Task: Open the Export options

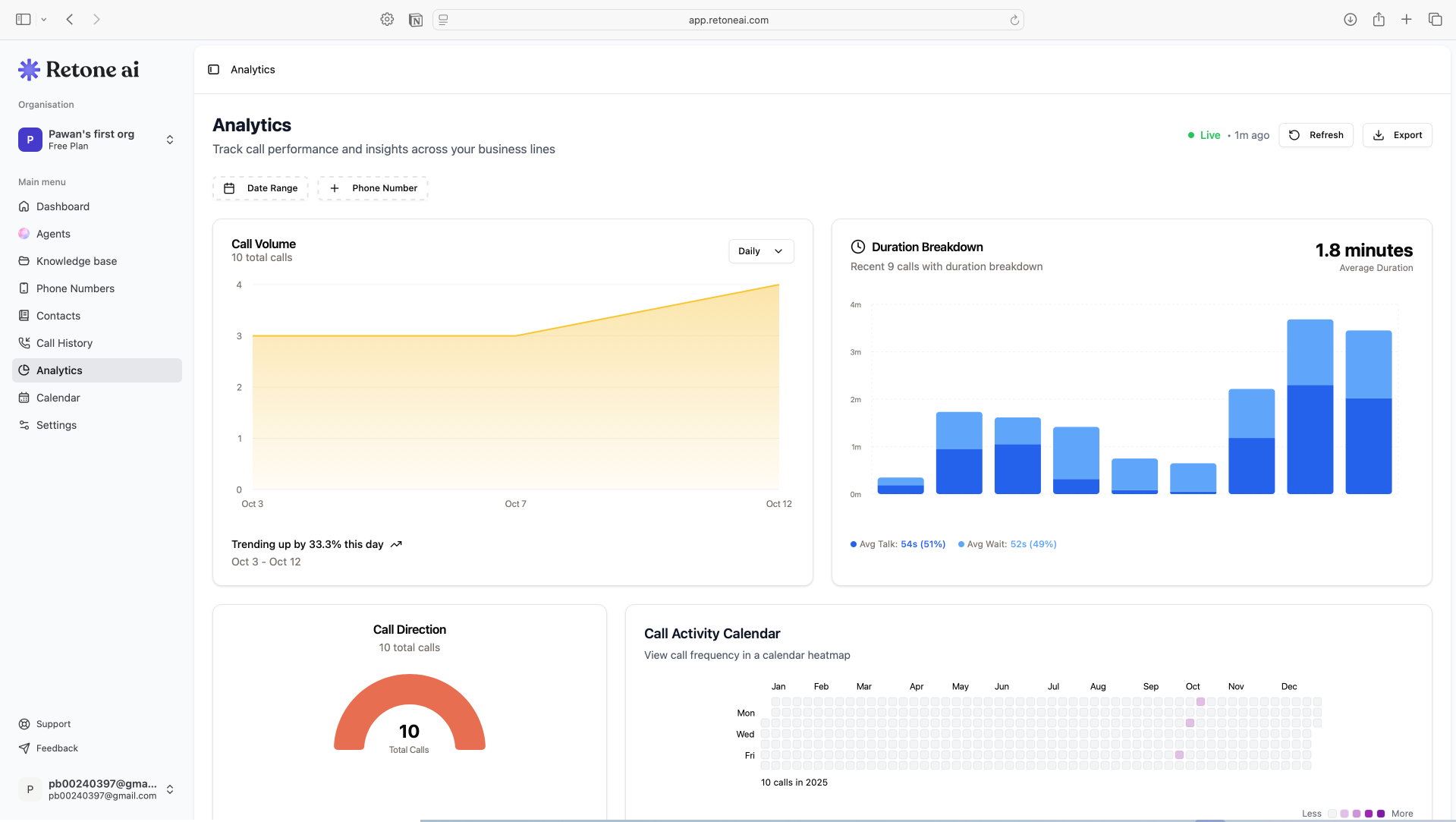Action: tap(1397, 135)
